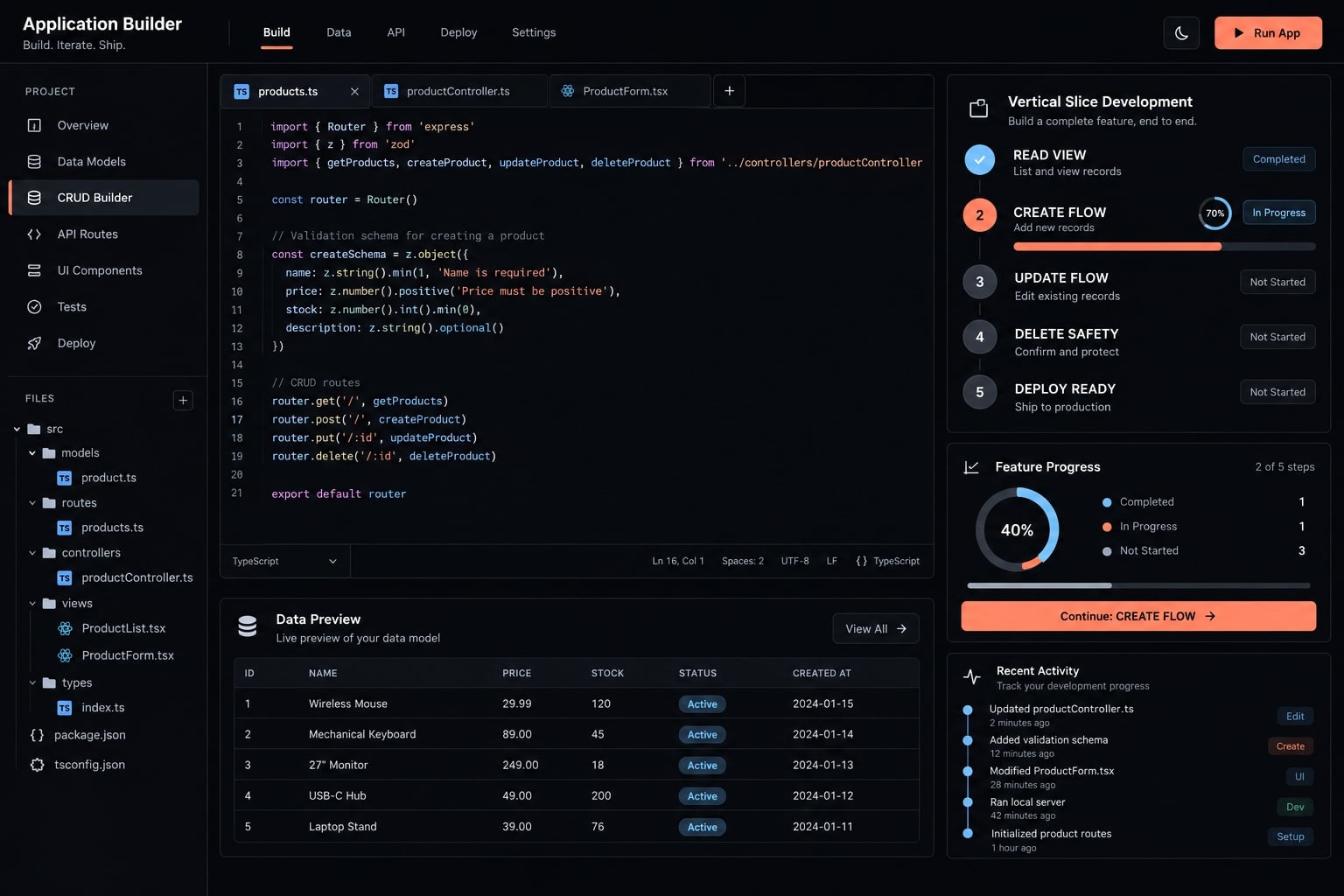
Task: Click the Overview sidebar icon
Action: pos(34,125)
